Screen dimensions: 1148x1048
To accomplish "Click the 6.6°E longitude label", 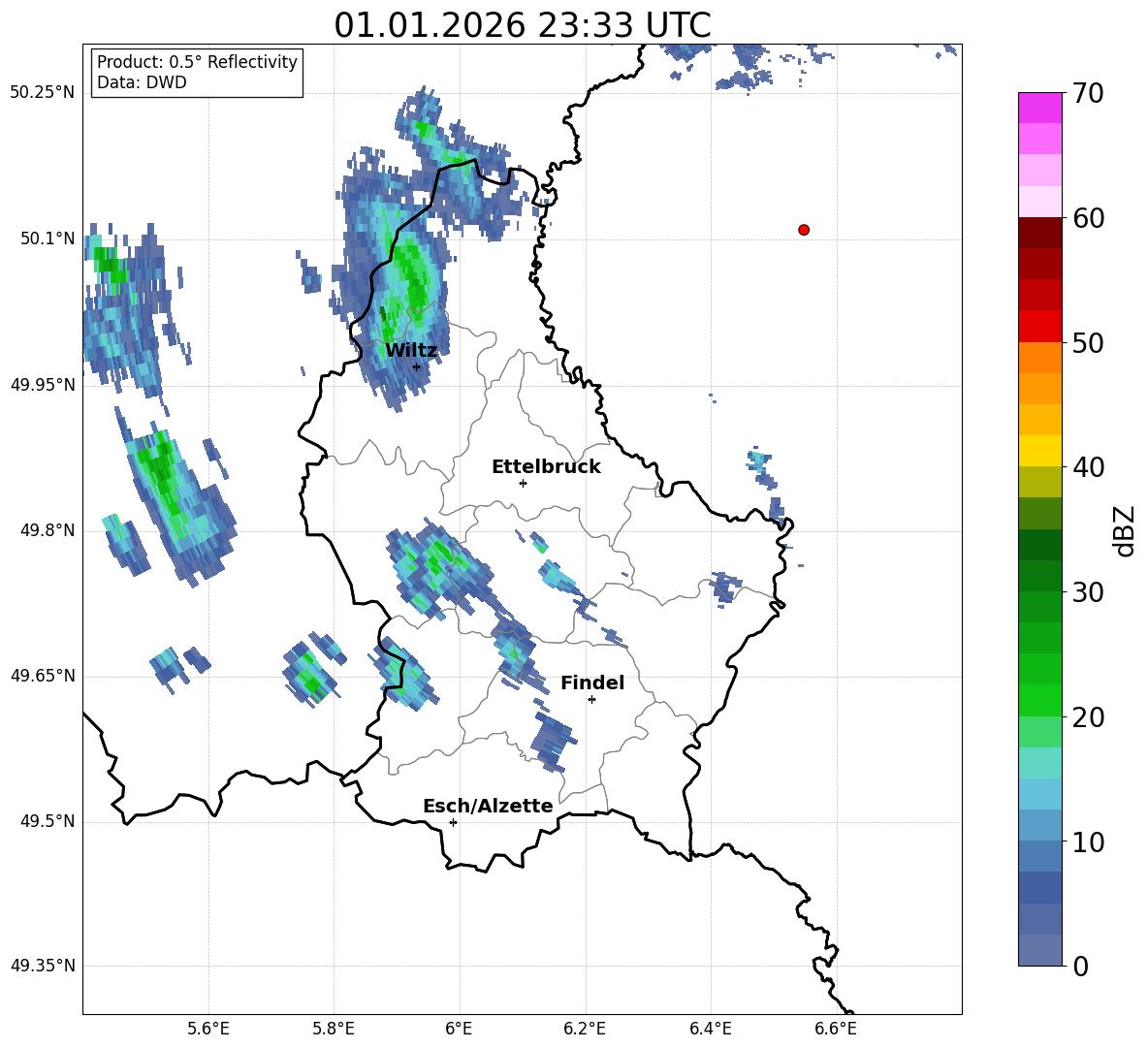I will click(x=836, y=1030).
